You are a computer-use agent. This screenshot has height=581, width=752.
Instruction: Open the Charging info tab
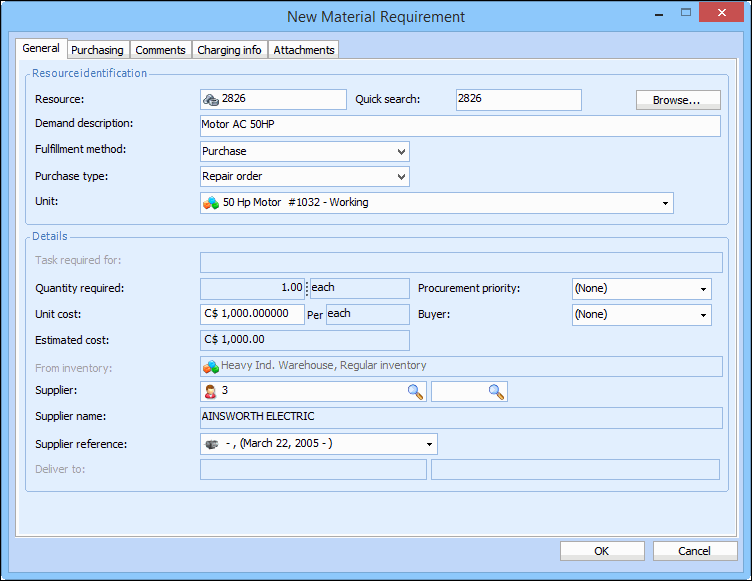tap(229, 50)
